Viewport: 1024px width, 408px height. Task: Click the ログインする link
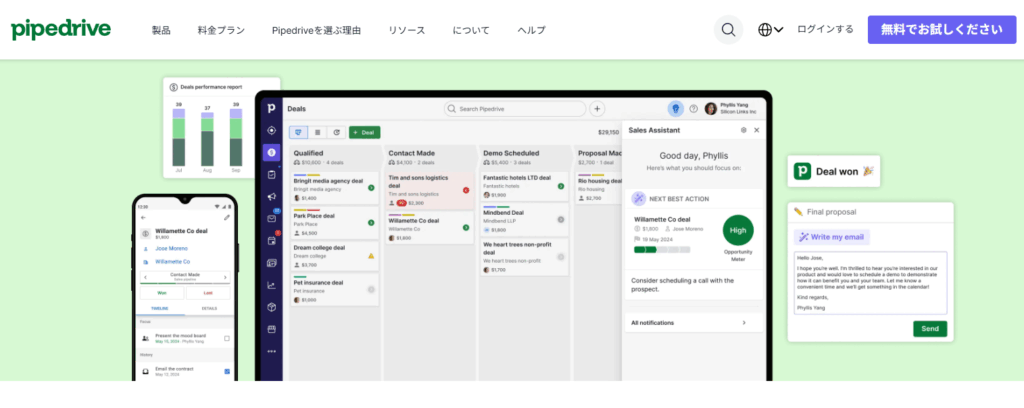click(825, 30)
